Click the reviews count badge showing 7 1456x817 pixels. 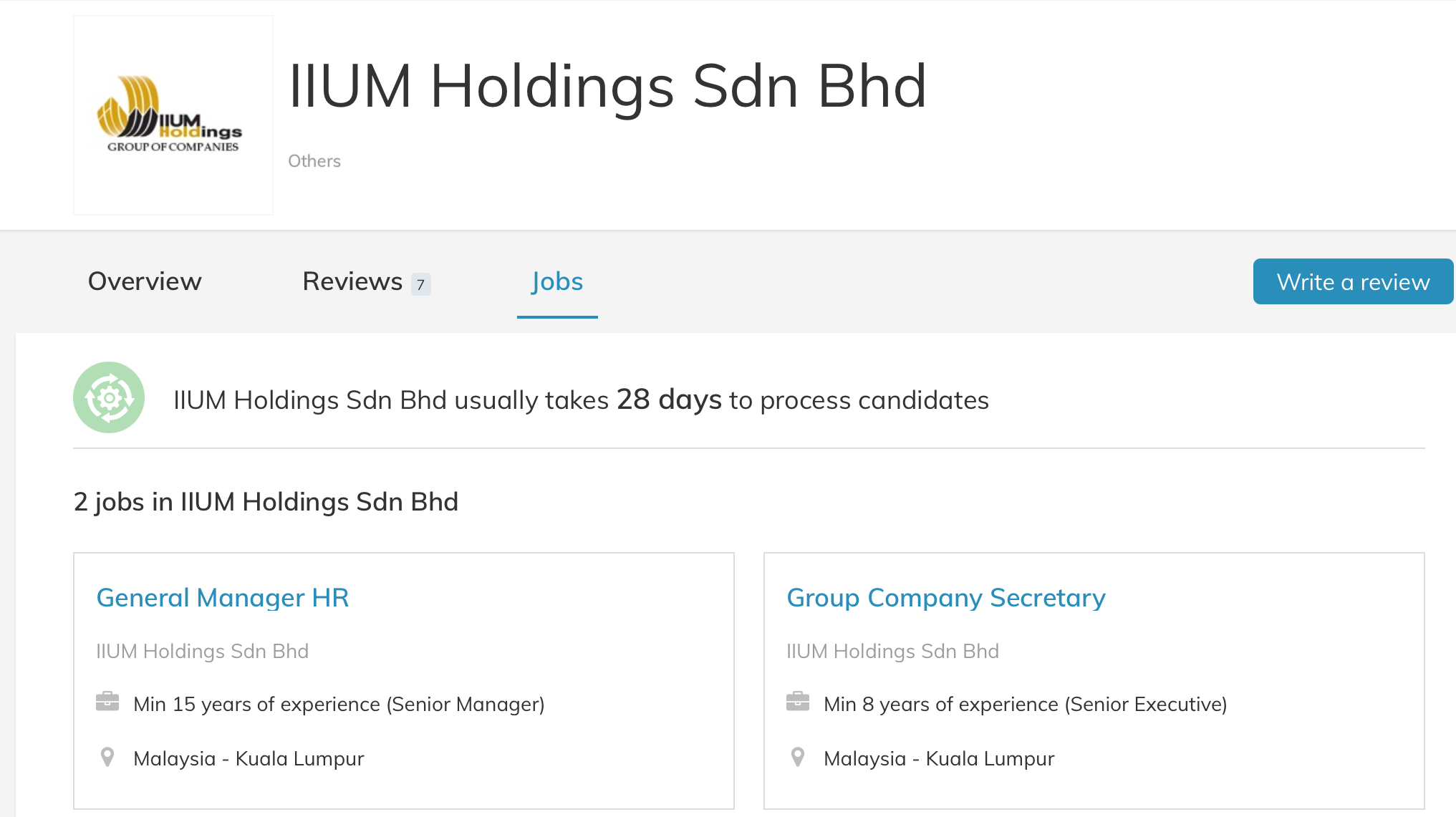click(420, 284)
